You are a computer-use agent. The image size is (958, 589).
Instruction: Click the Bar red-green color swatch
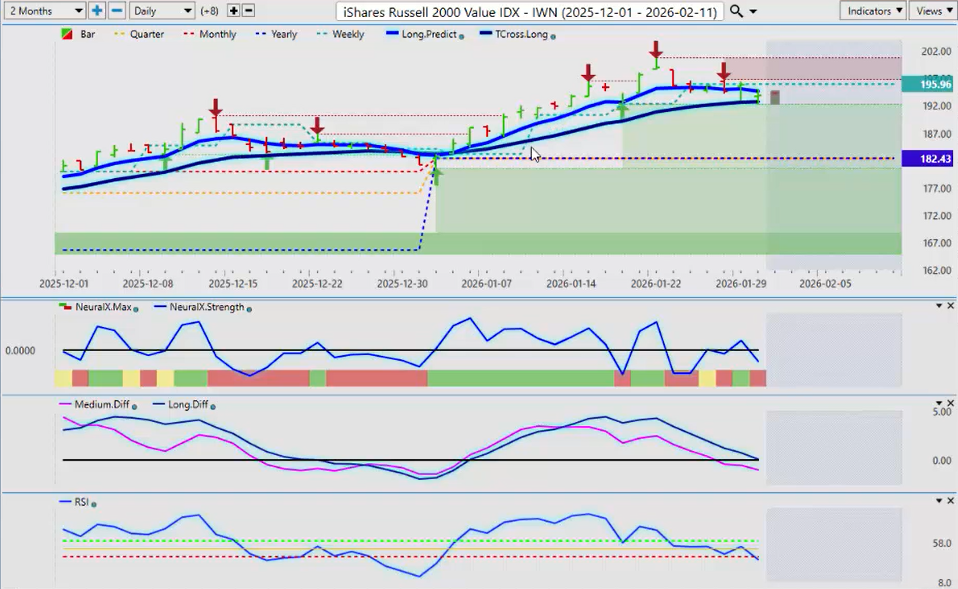coord(67,34)
